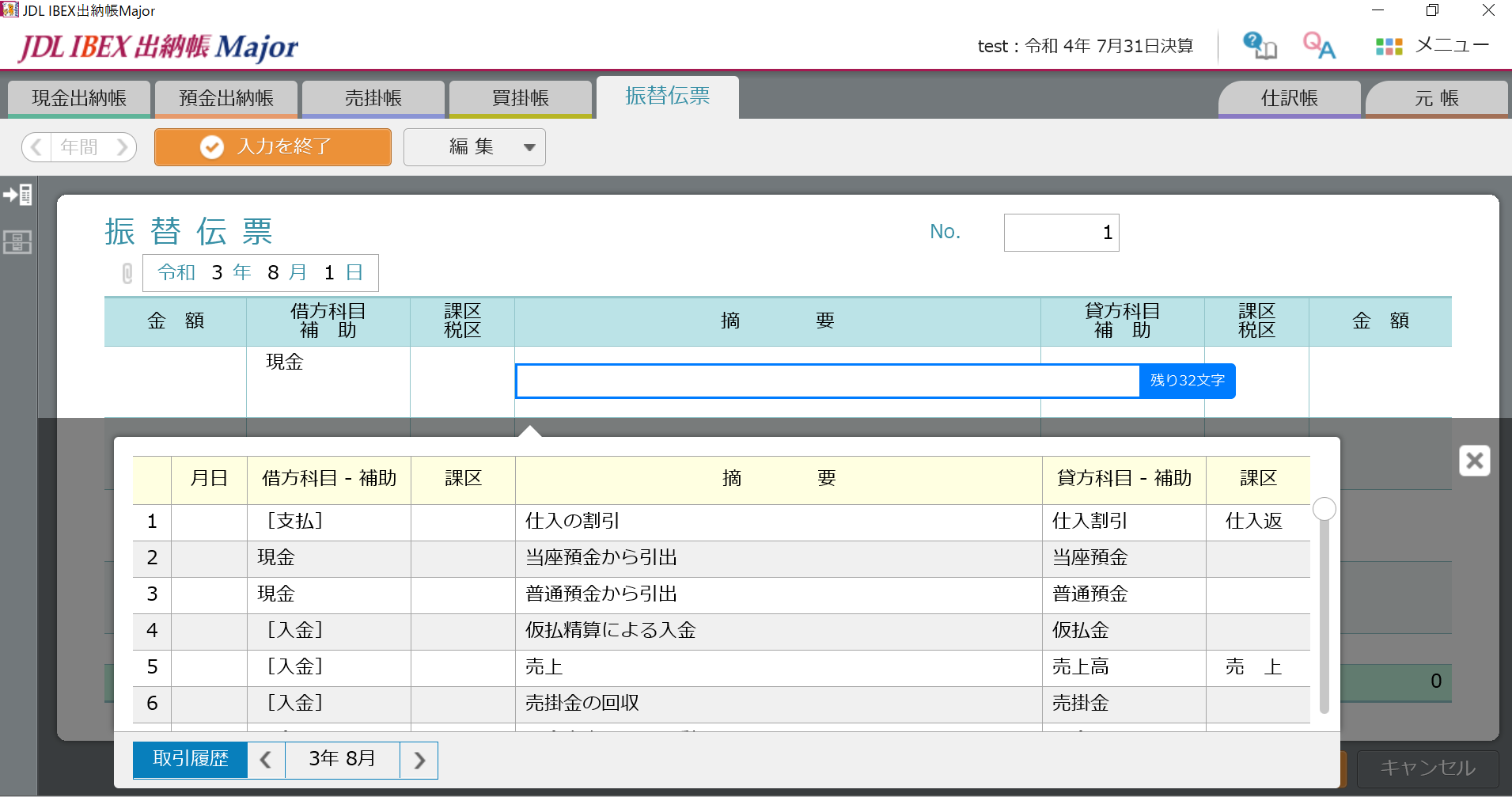Click the ledger display icon in the left sidebar

(x=17, y=242)
